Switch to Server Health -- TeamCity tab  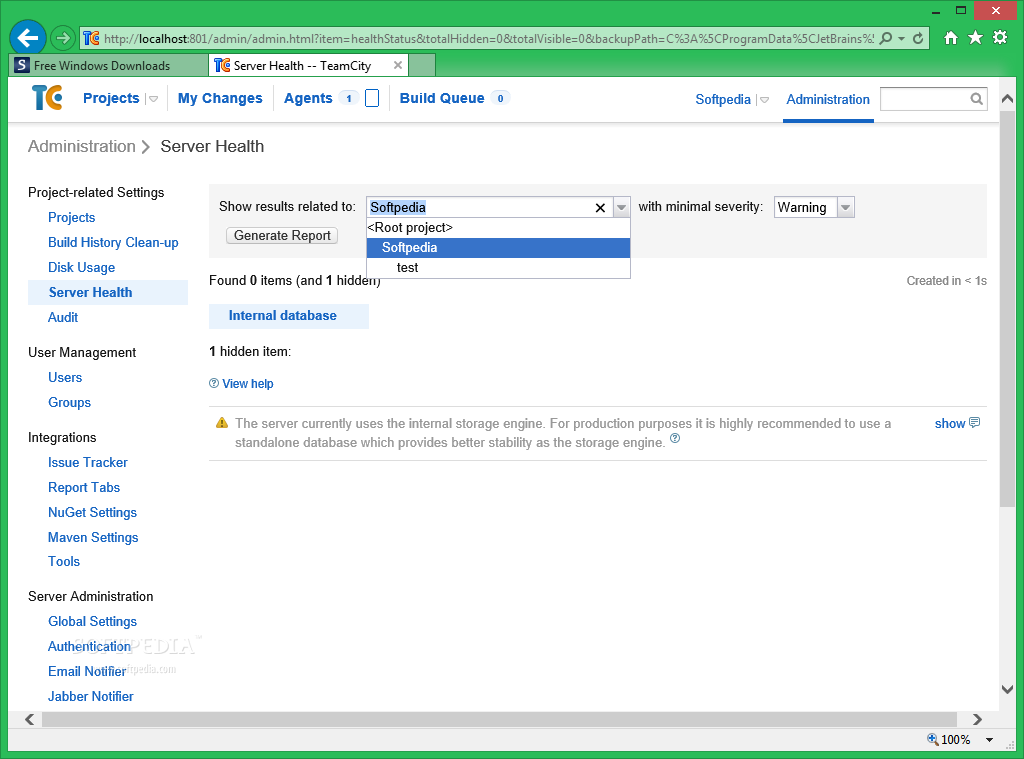click(308, 65)
